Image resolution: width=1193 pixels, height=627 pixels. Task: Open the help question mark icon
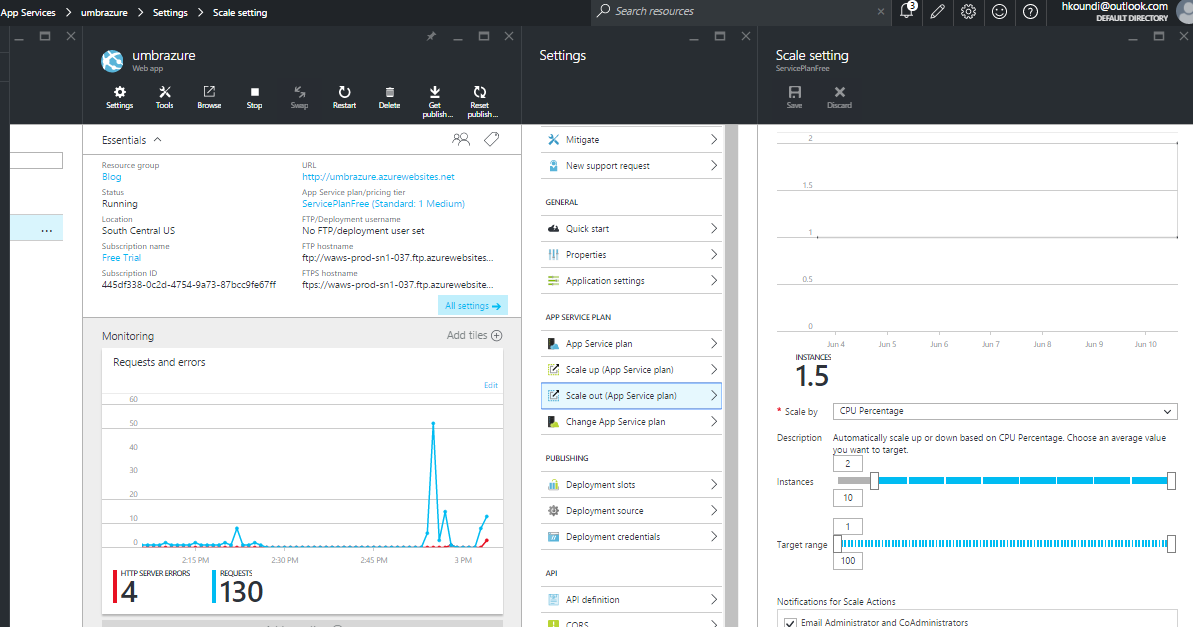pyautogui.click(x=1030, y=11)
